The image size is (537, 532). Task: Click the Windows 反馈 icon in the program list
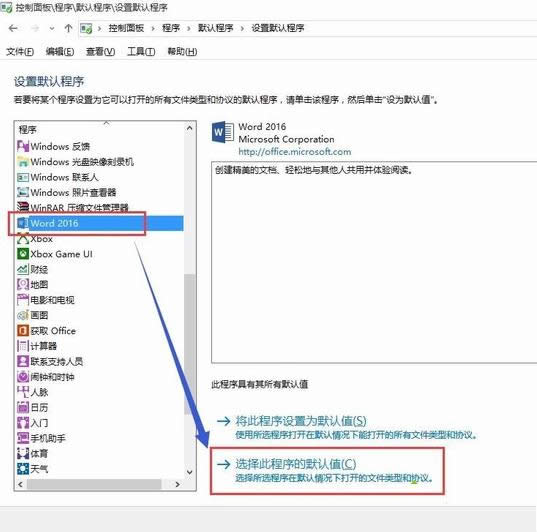tap(23, 146)
